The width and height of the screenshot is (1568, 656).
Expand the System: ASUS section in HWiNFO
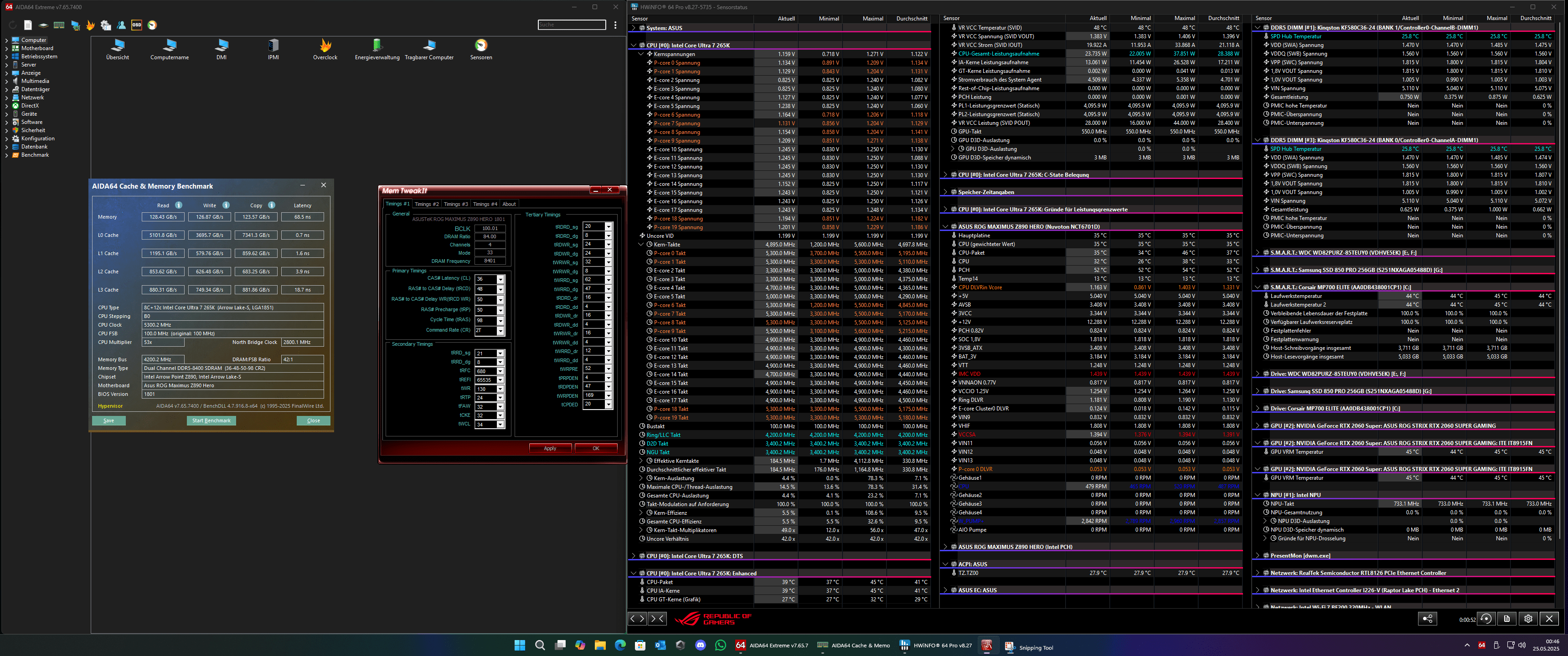(634, 28)
